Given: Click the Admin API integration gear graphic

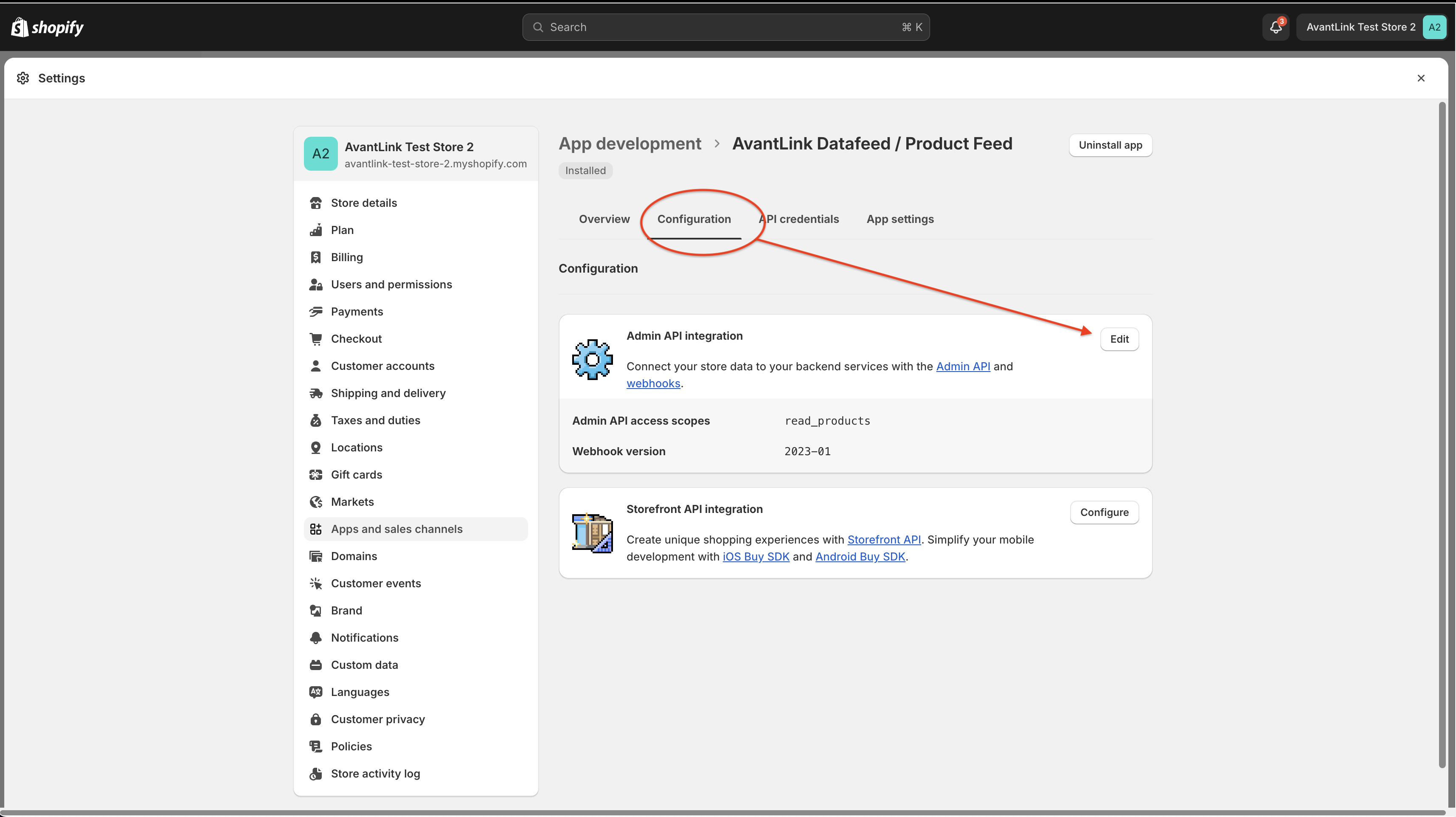Looking at the screenshot, I should click(592, 359).
